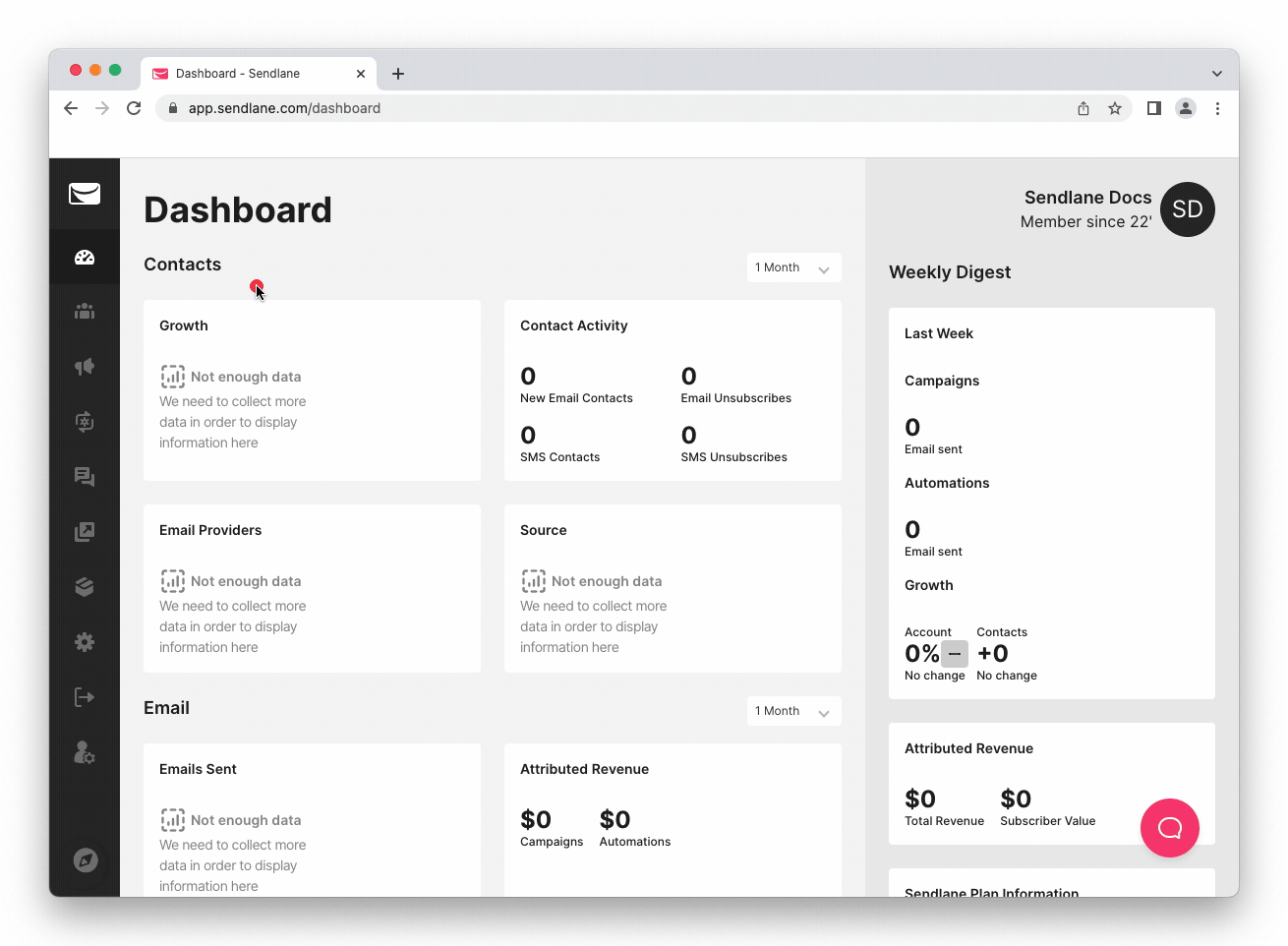Viewport: 1288px width, 946px height.
Task: Click the compass icon at sidebar bottom
Action: (x=86, y=860)
